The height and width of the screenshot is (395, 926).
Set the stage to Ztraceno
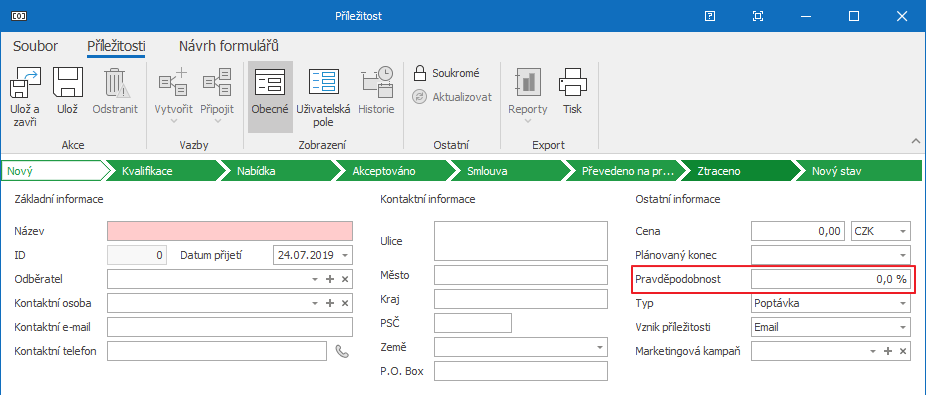738,171
